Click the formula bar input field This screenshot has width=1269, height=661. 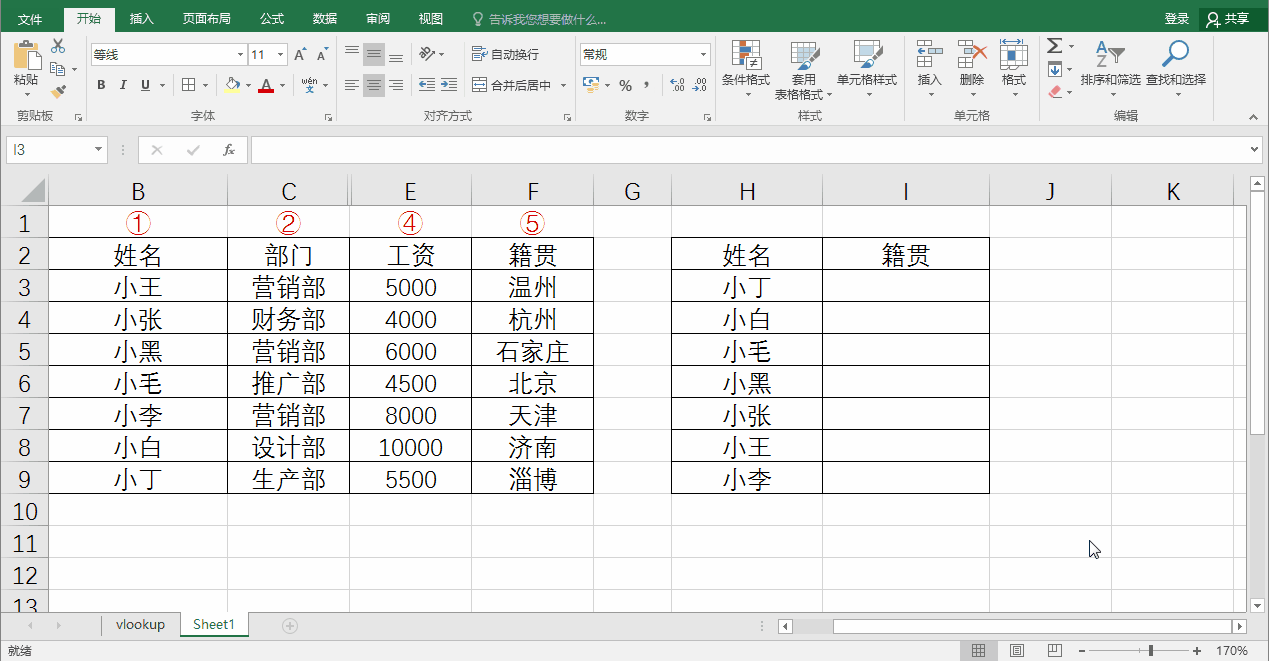[750, 150]
